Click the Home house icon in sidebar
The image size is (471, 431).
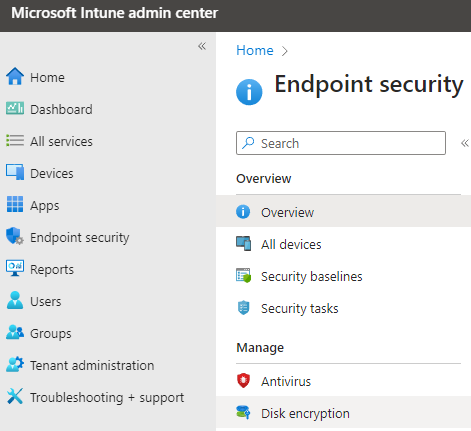tap(15, 76)
